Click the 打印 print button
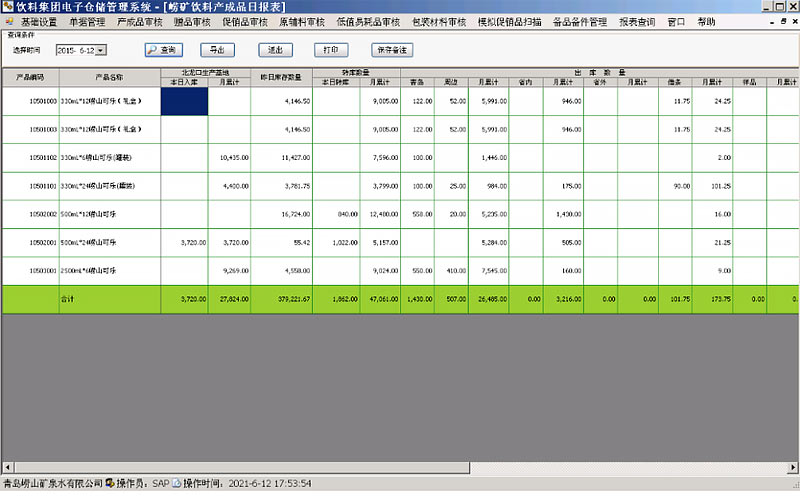This screenshot has width=800, height=496. 326,49
